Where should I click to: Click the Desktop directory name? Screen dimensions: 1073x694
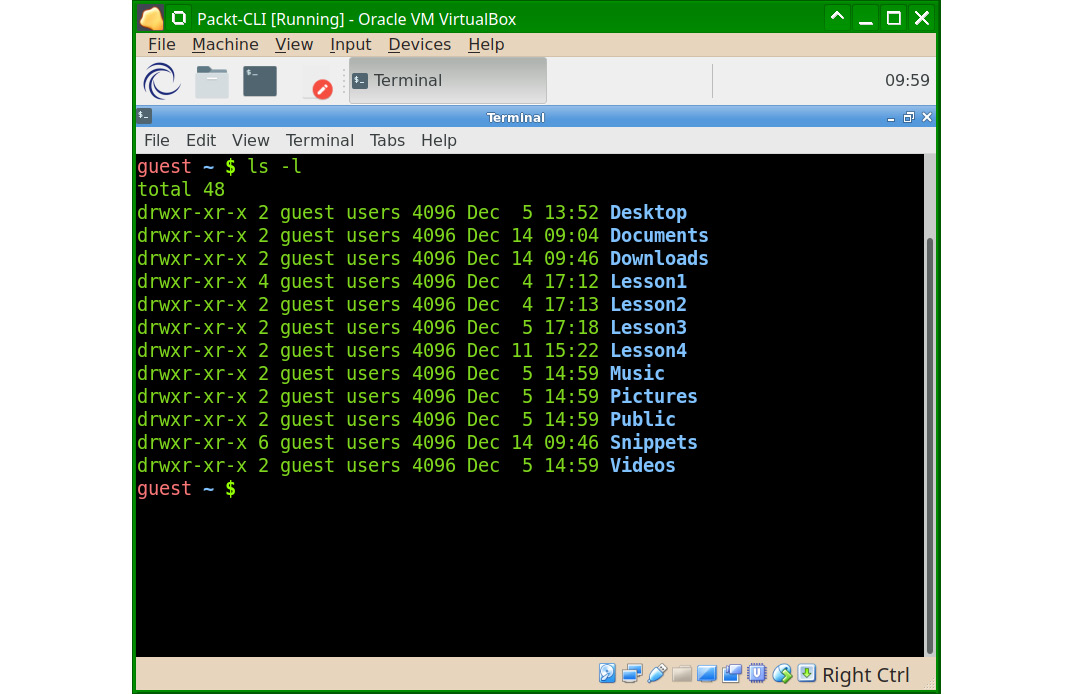point(648,212)
